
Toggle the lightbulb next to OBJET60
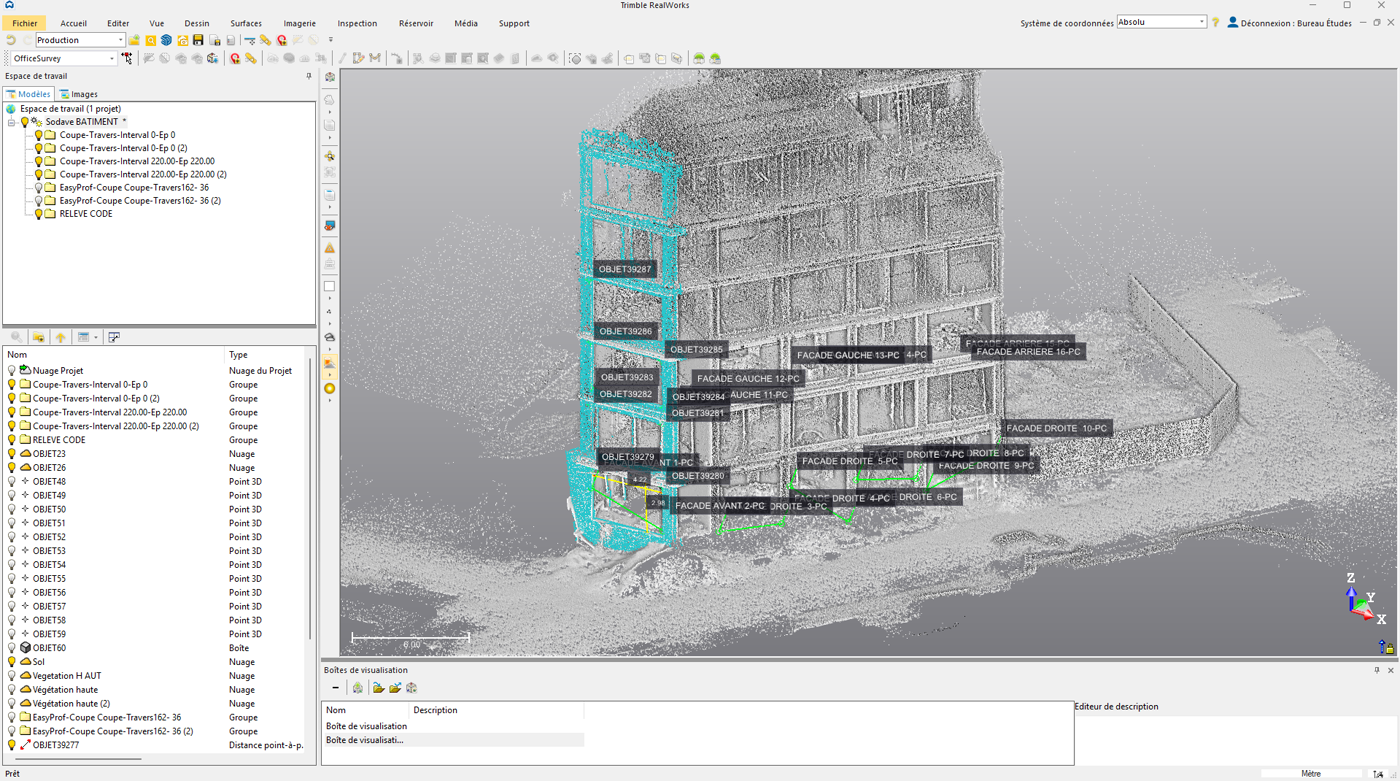click(x=10, y=648)
